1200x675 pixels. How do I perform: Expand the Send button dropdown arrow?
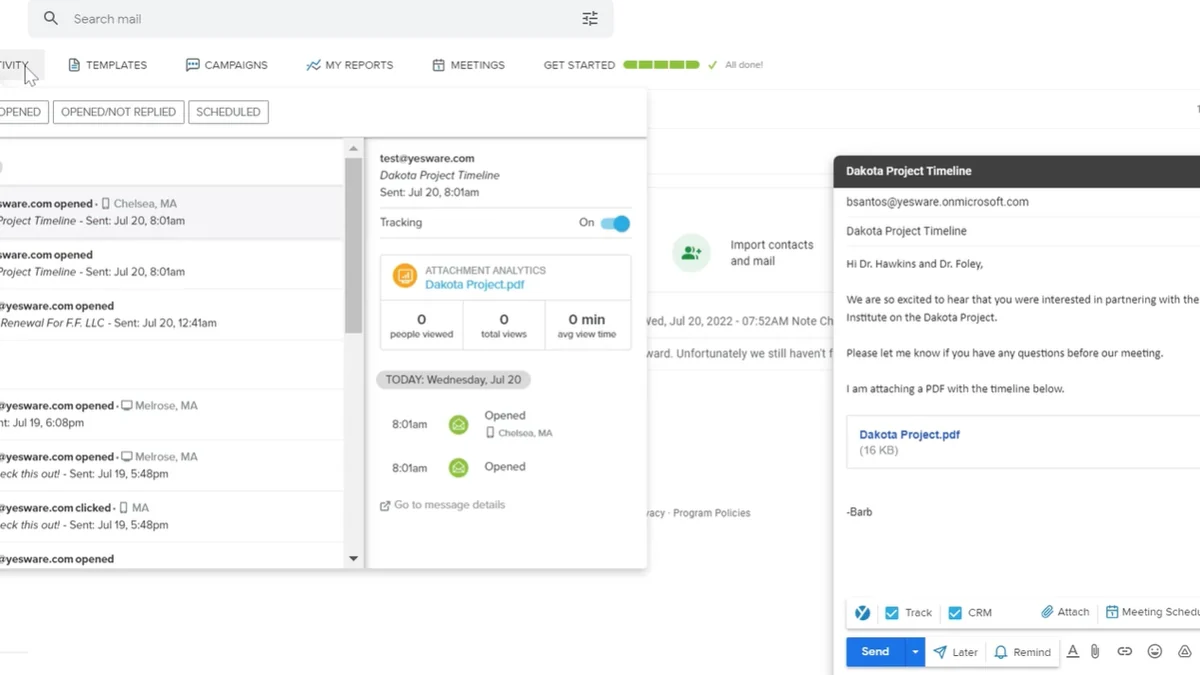click(914, 652)
